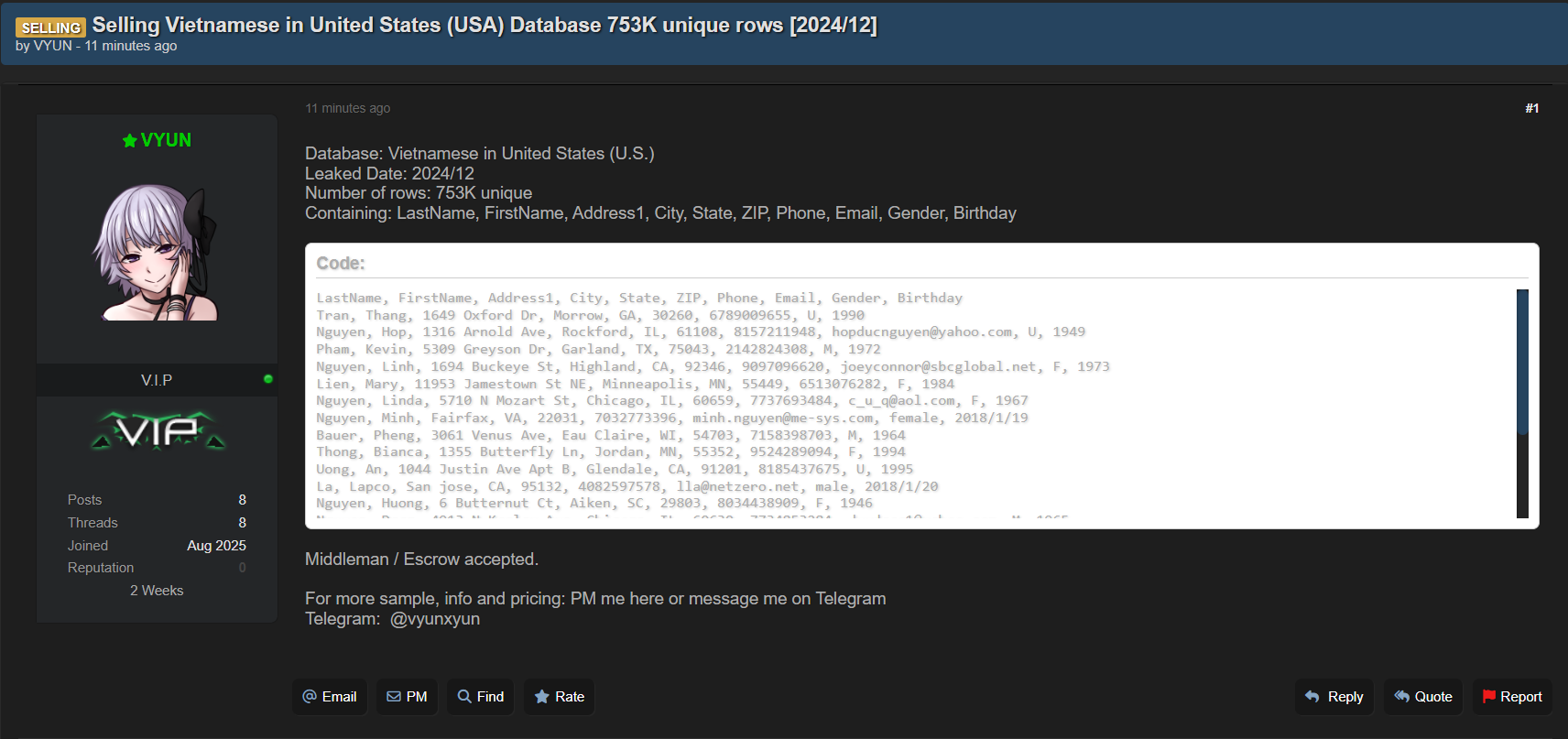The height and width of the screenshot is (739, 1568).
Task: Click the VIP badge graphic
Action: point(158,431)
